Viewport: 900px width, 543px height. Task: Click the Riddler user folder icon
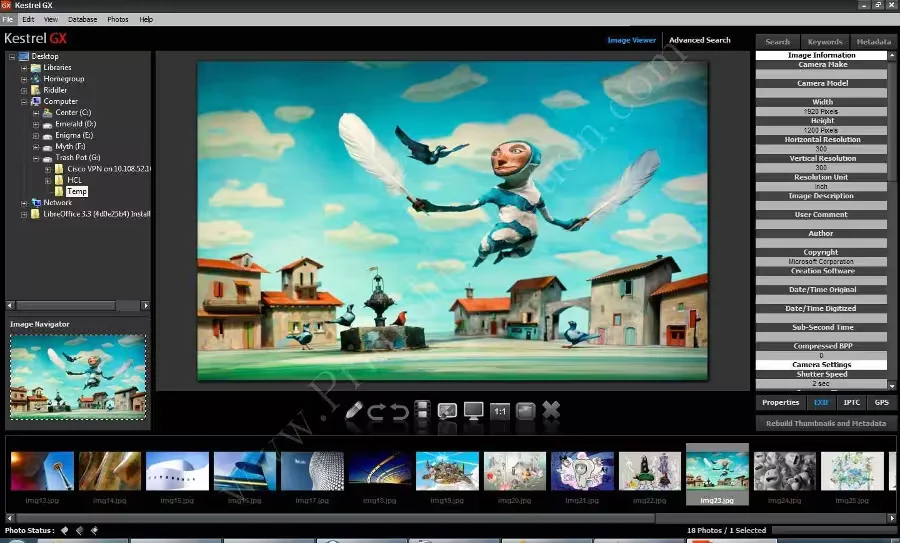[x=36, y=90]
